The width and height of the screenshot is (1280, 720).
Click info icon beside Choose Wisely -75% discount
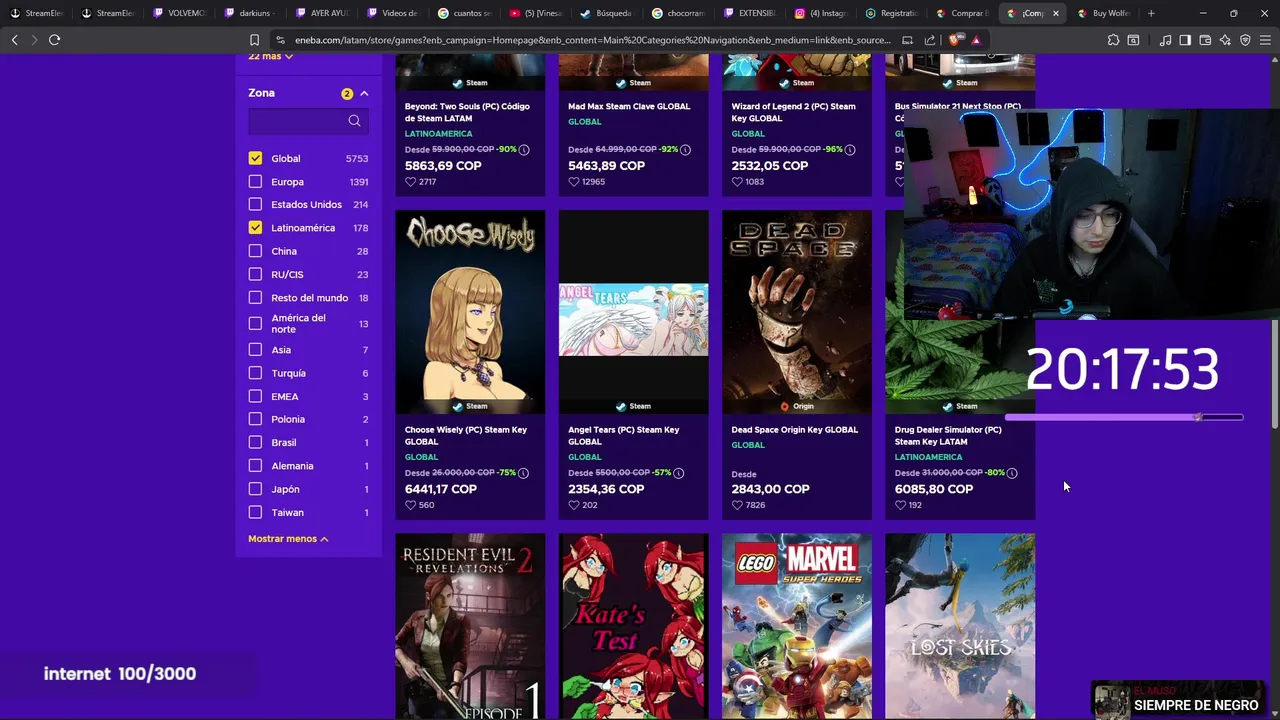[x=524, y=473]
